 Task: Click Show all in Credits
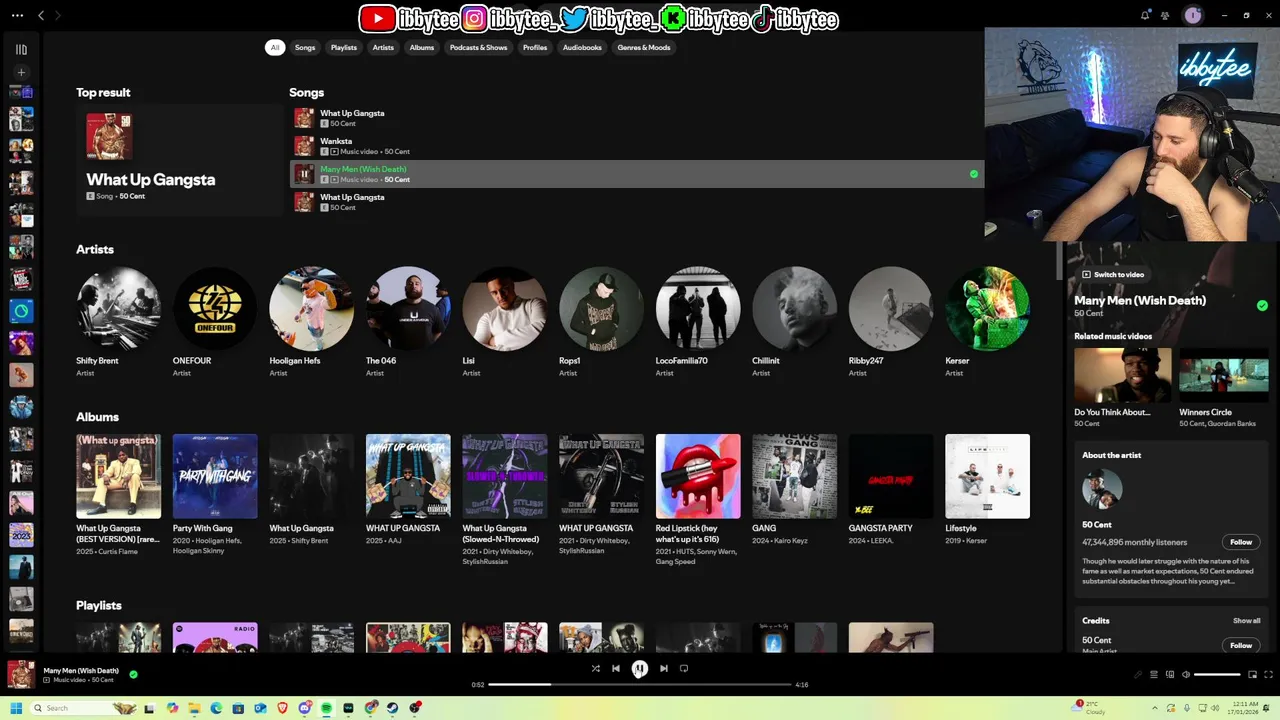pos(1246,621)
